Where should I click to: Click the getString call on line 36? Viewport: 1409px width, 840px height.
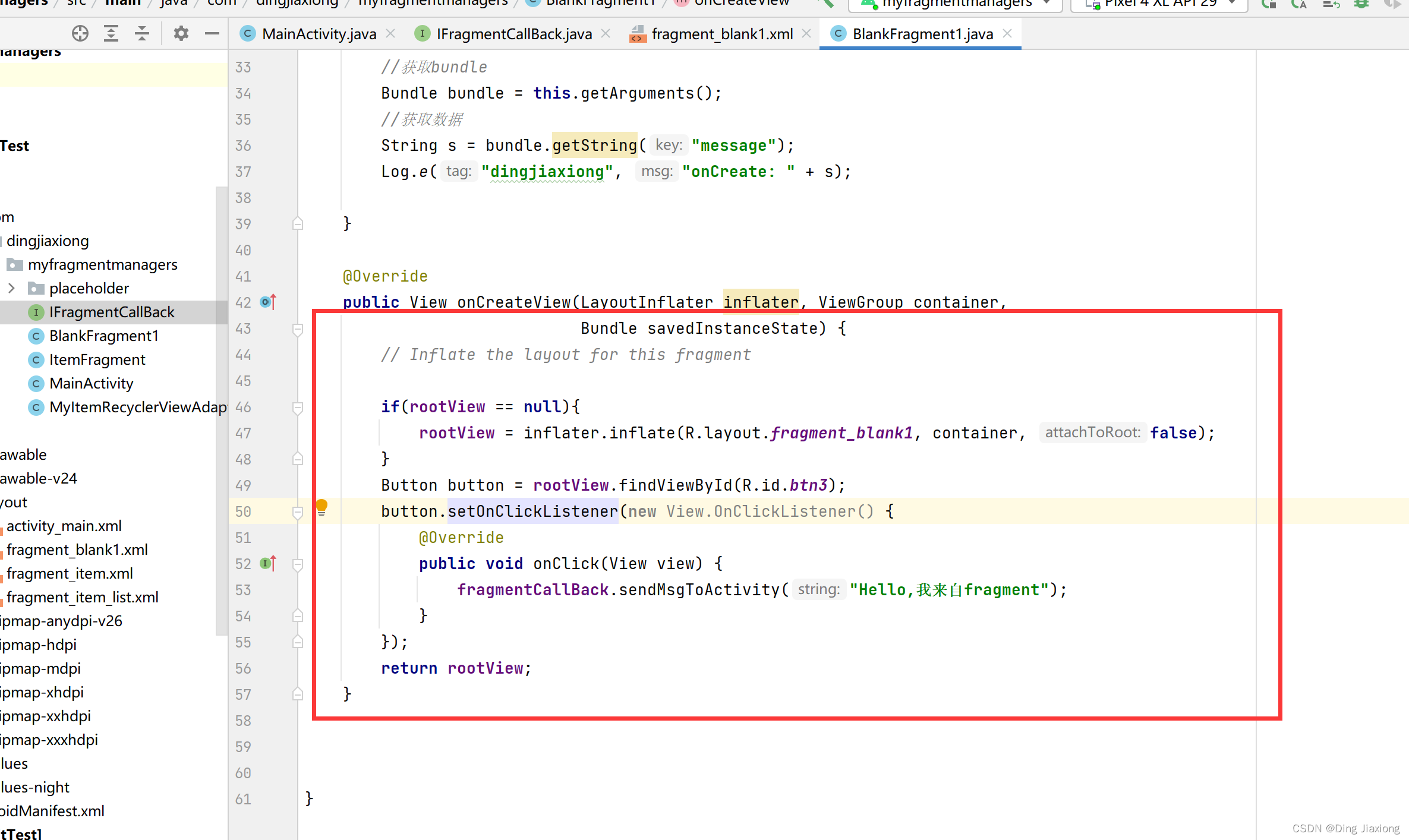[x=594, y=146]
